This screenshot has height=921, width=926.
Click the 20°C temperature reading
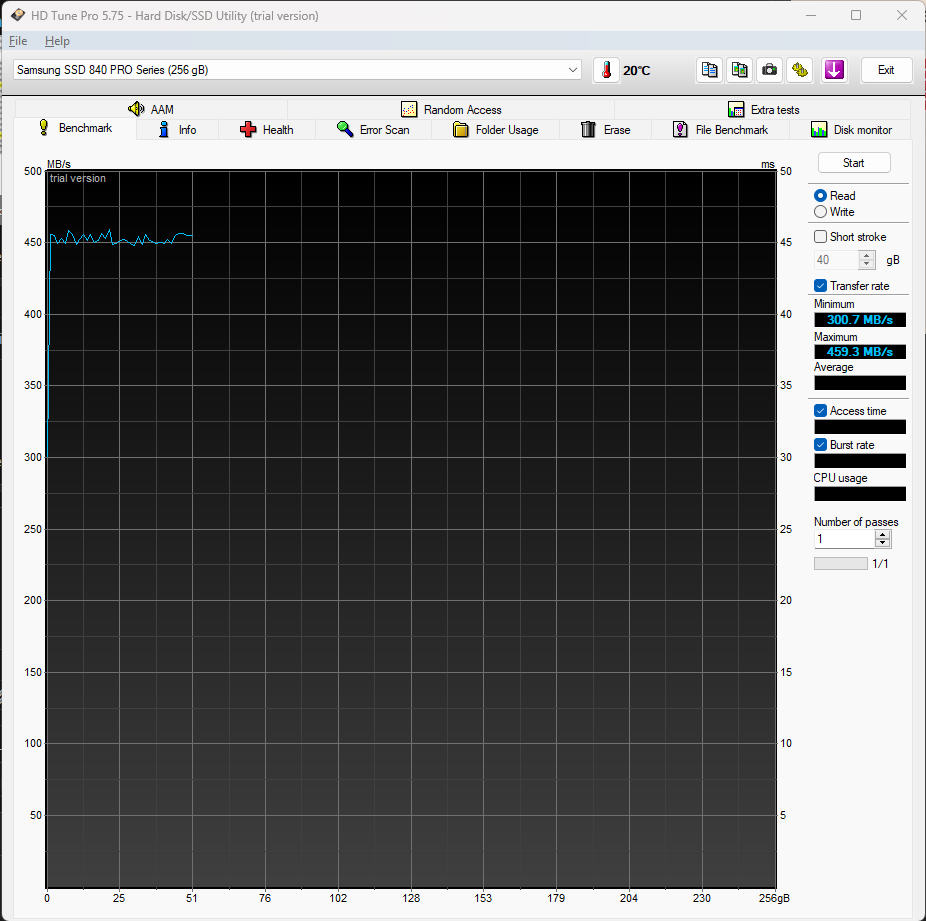pyautogui.click(x=637, y=71)
